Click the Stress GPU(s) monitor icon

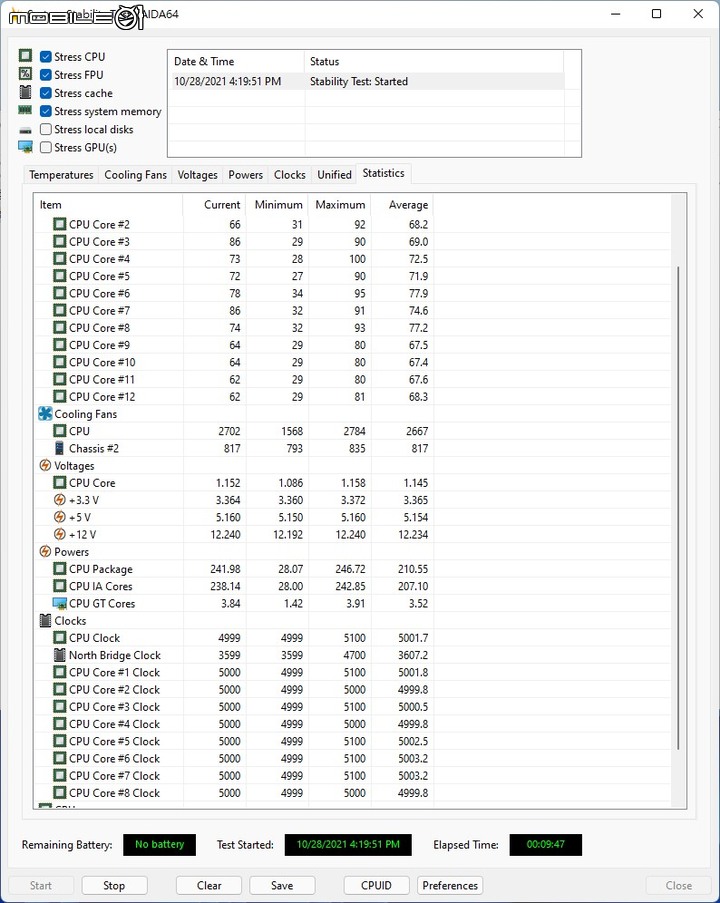[25, 147]
